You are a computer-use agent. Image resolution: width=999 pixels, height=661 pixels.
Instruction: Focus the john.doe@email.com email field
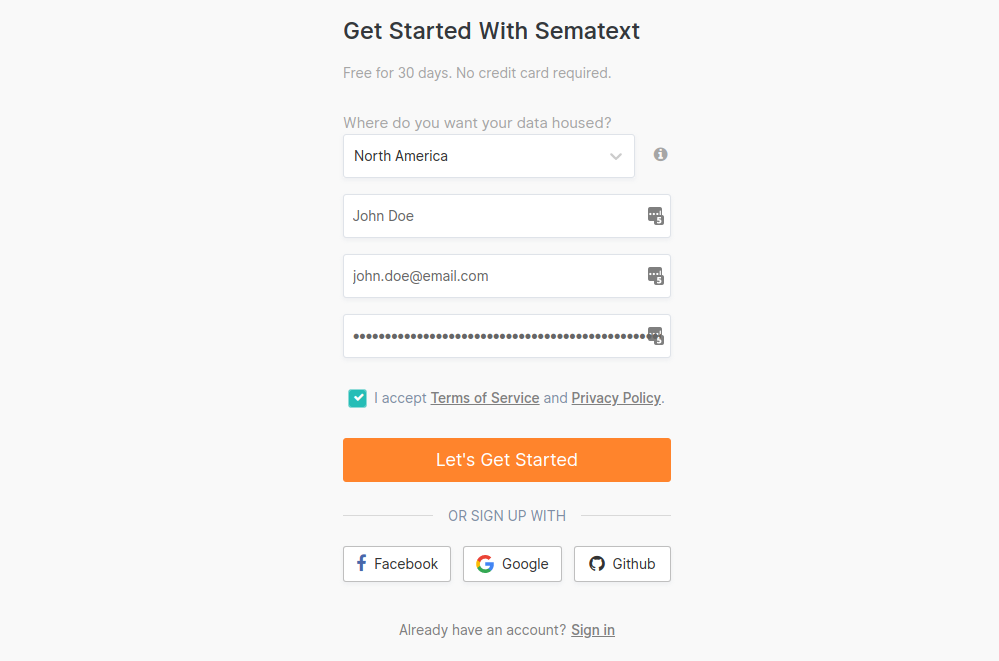point(507,276)
